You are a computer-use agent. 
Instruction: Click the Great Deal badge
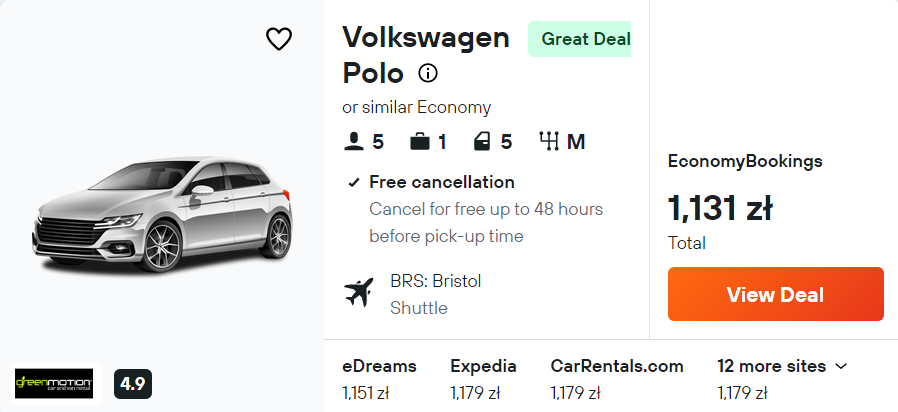coord(584,39)
